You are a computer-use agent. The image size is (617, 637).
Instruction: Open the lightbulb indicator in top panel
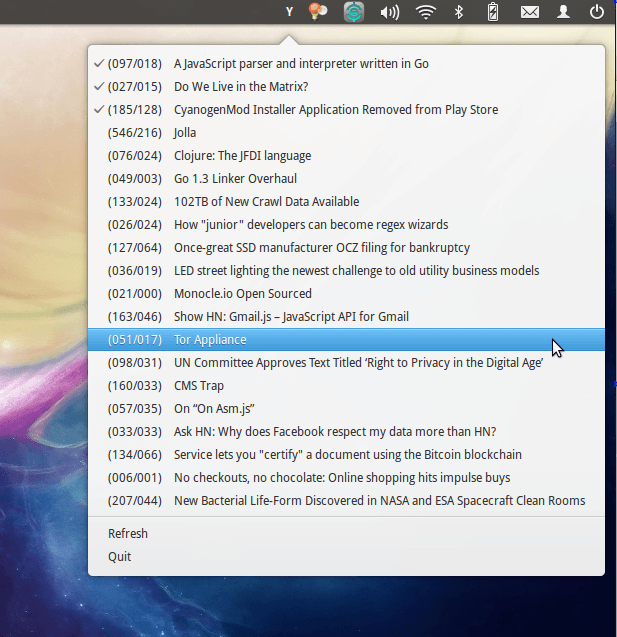click(318, 11)
